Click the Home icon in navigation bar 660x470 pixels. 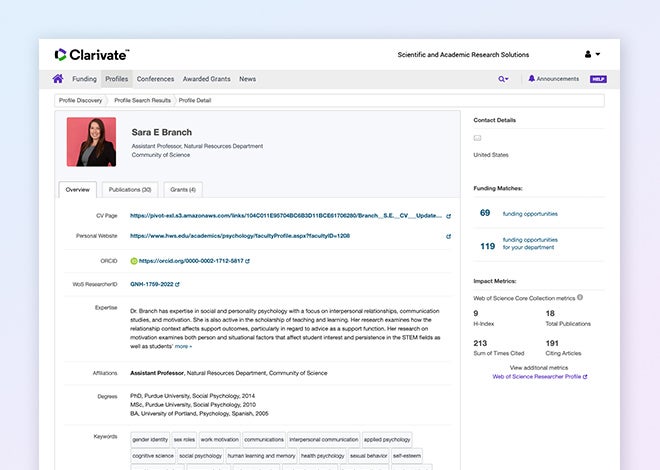[x=58, y=79]
